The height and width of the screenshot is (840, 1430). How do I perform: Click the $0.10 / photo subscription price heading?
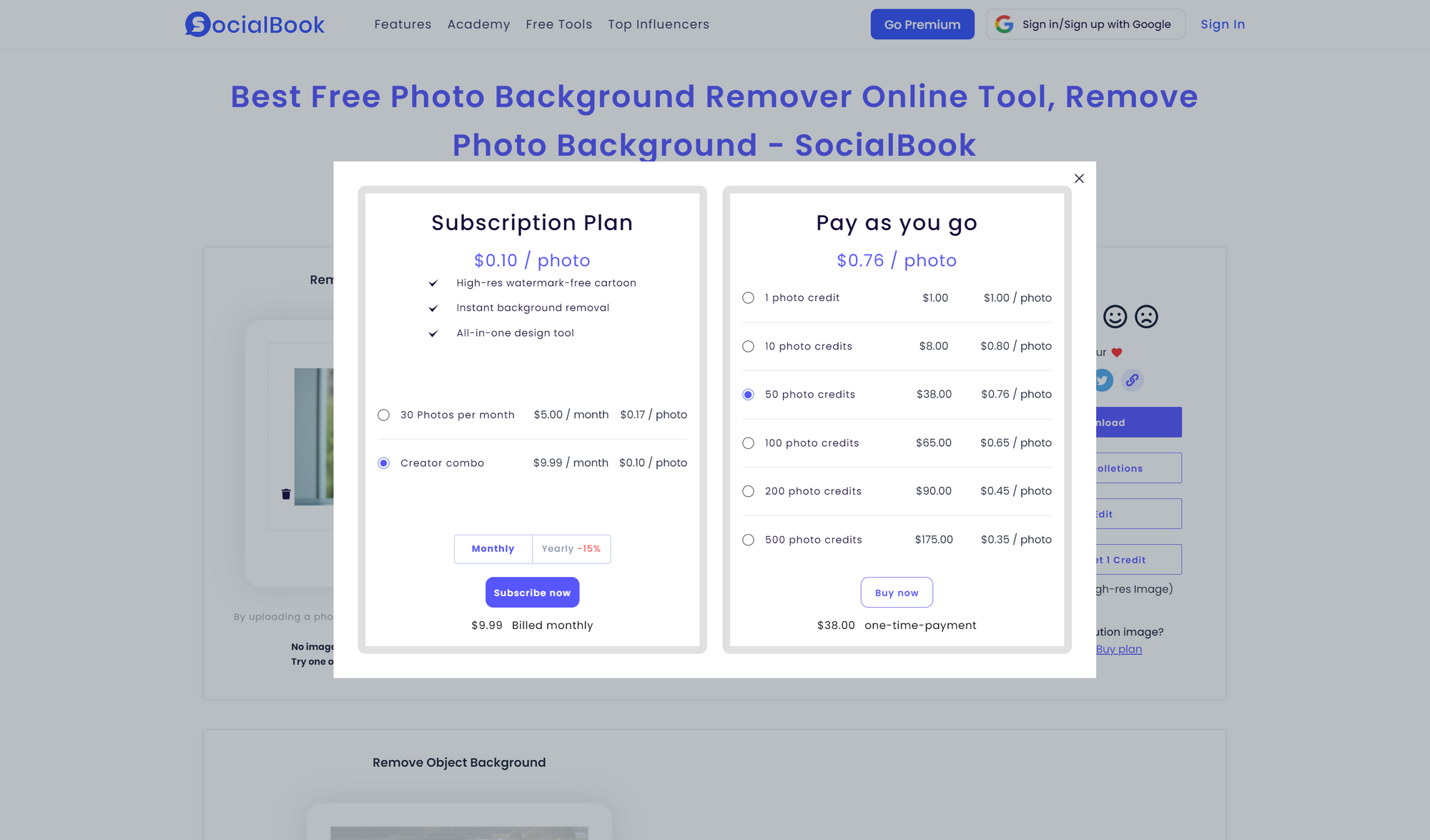tap(532, 260)
